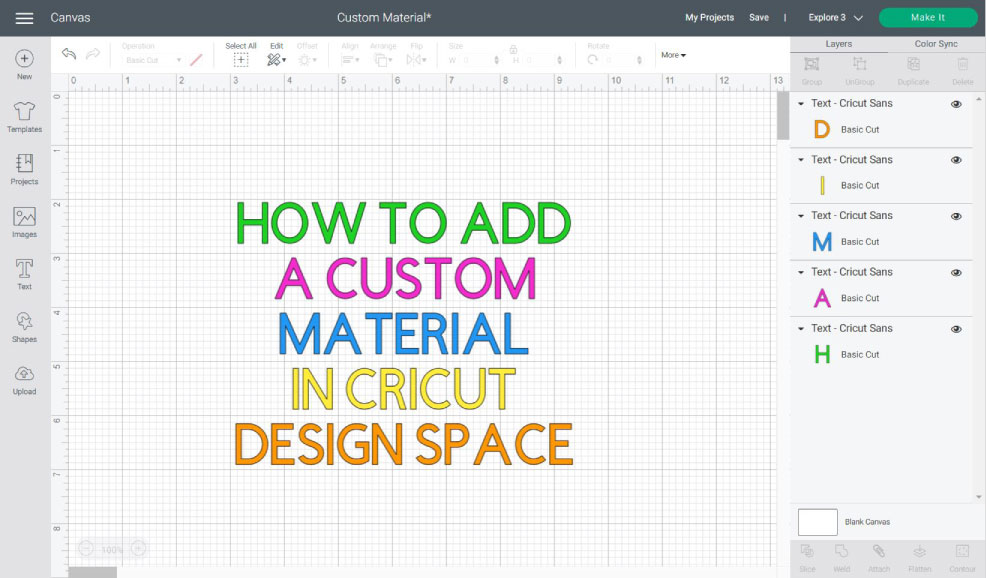Open the Templates panel
The width and height of the screenshot is (986, 578).
click(25, 117)
